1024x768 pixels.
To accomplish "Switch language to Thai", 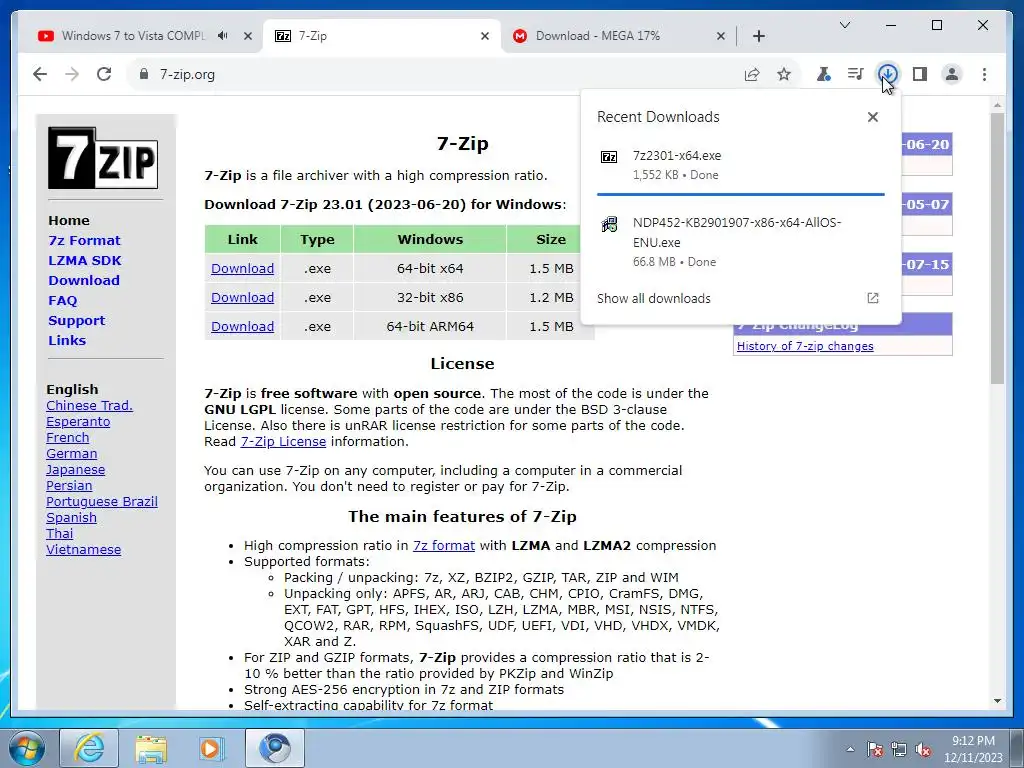I will click(x=59, y=534).
